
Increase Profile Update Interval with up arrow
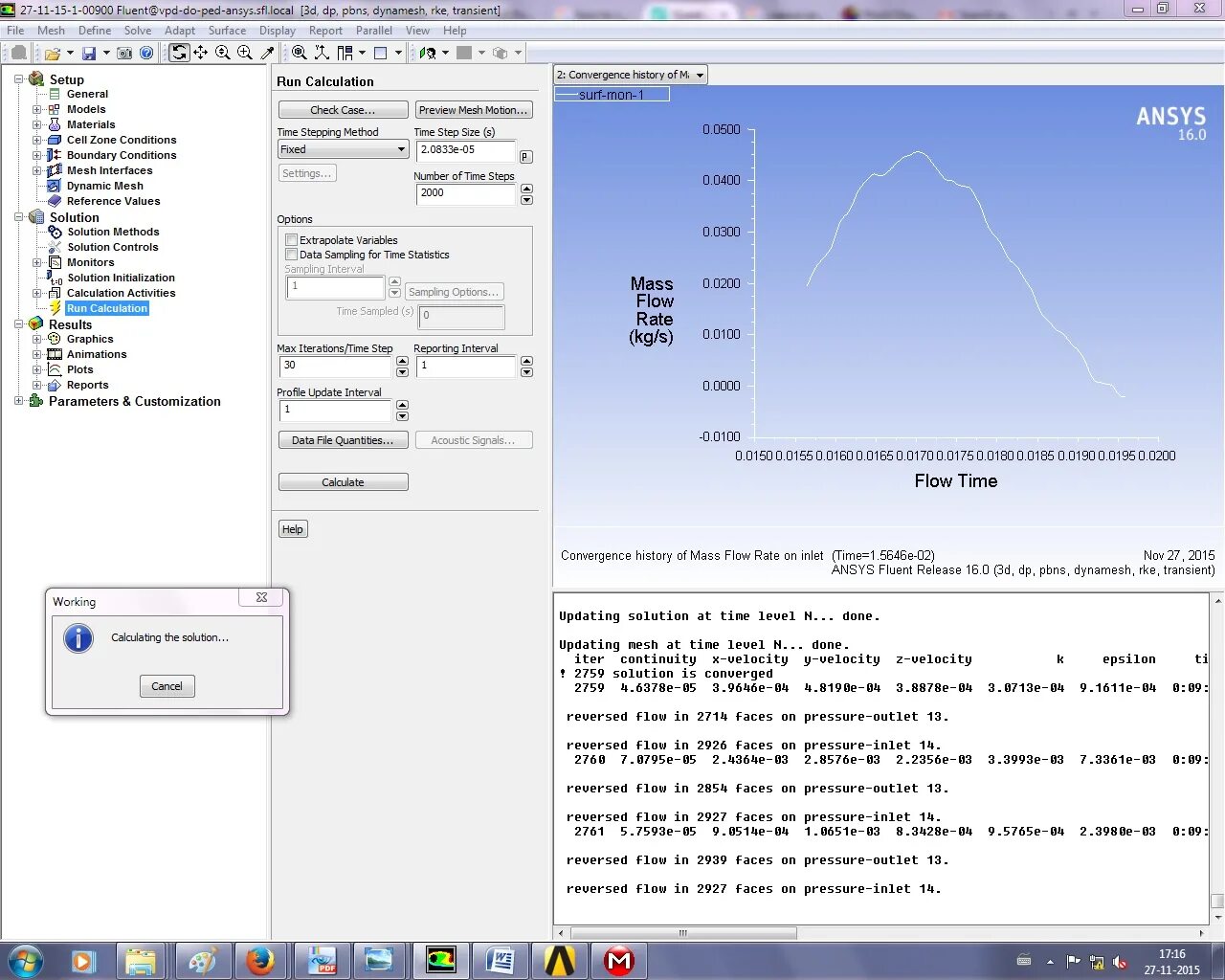[402, 405]
